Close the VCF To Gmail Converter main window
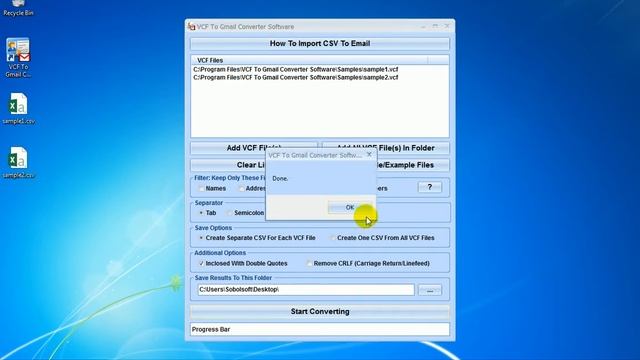Viewport: 640px width, 360px height. click(447, 27)
